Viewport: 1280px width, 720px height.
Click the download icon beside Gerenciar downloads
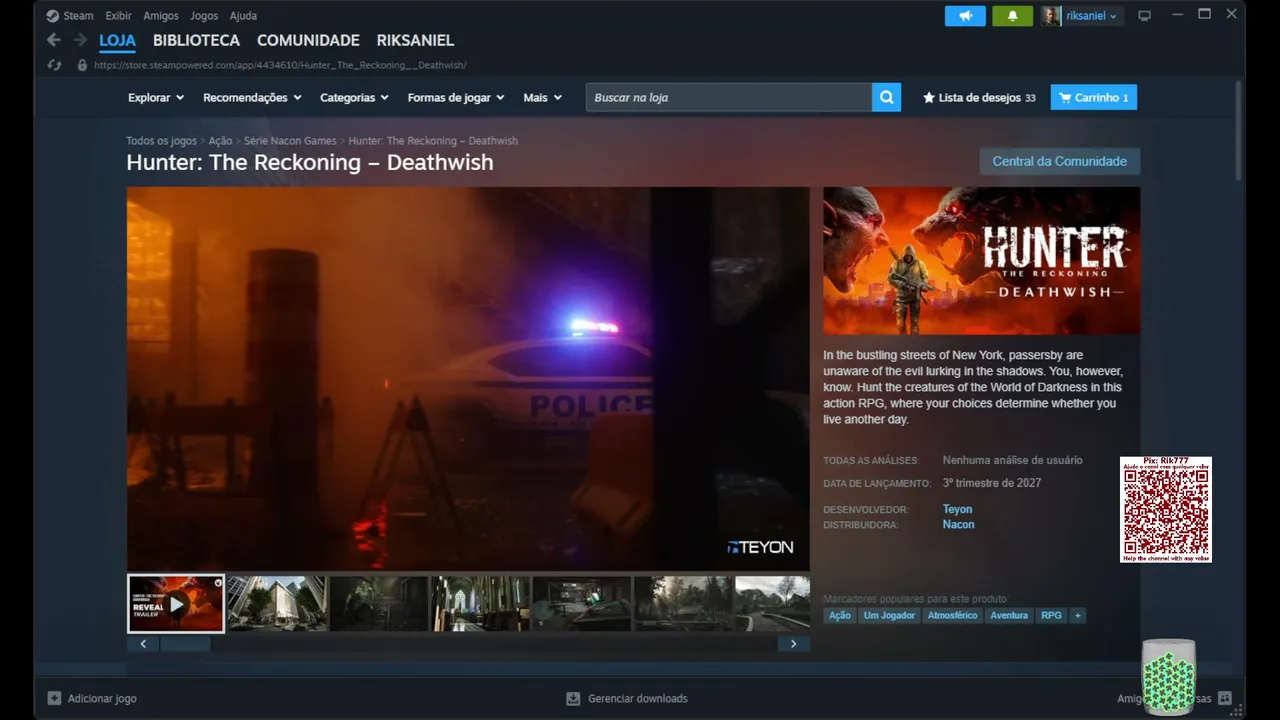click(x=573, y=698)
